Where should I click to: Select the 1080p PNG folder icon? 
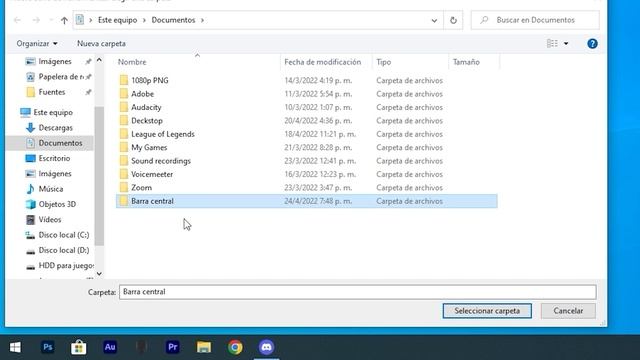(124, 80)
